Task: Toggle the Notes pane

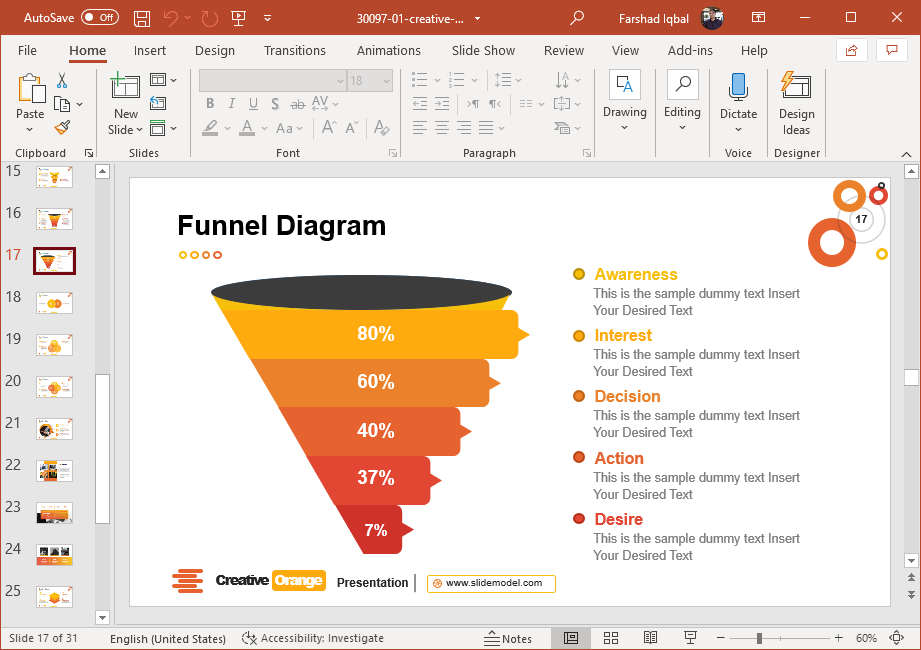Action: click(x=508, y=638)
